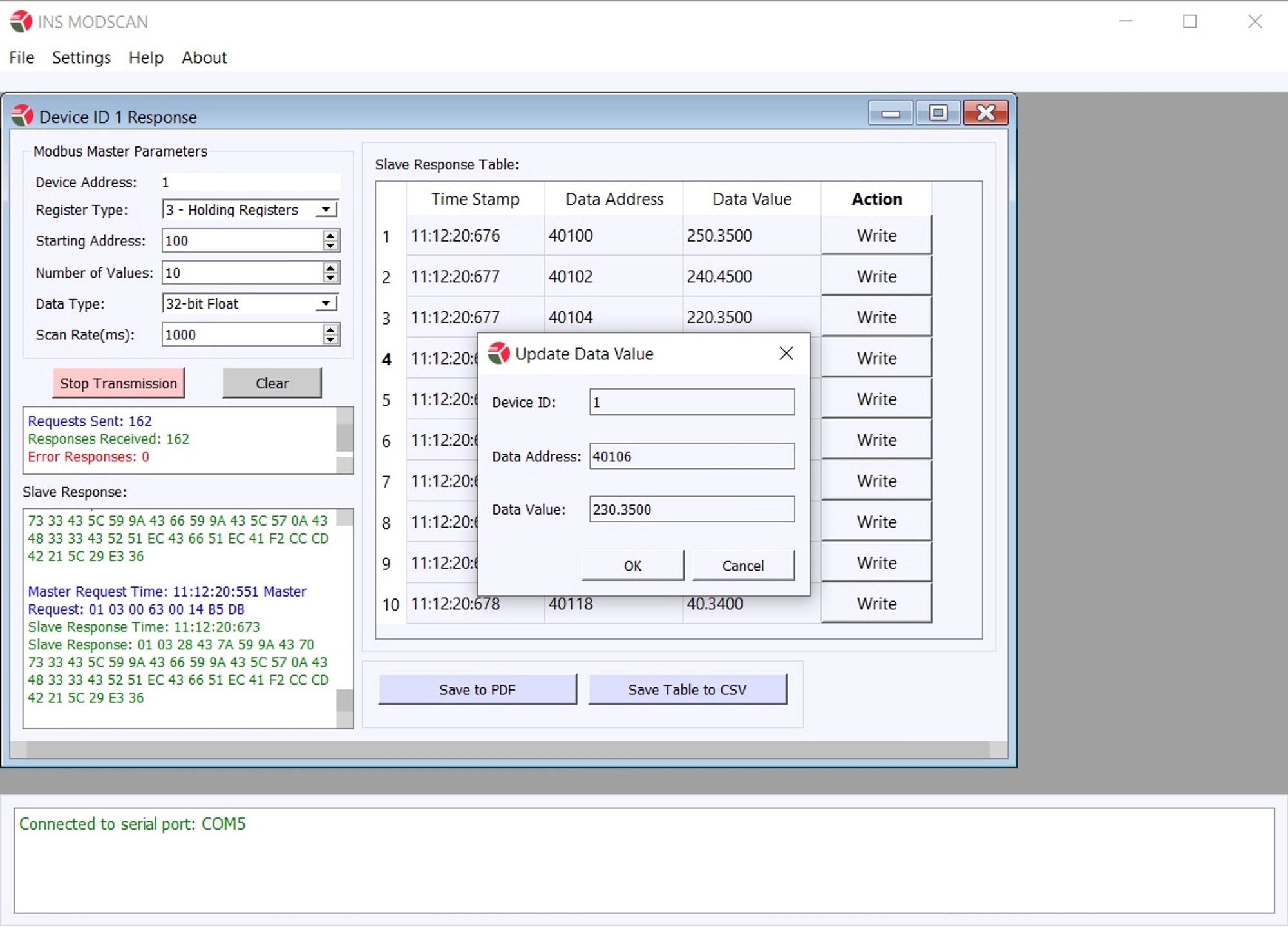The width and height of the screenshot is (1288, 927).
Task: Click Write button for row 8
Action: tap(876, 522)
